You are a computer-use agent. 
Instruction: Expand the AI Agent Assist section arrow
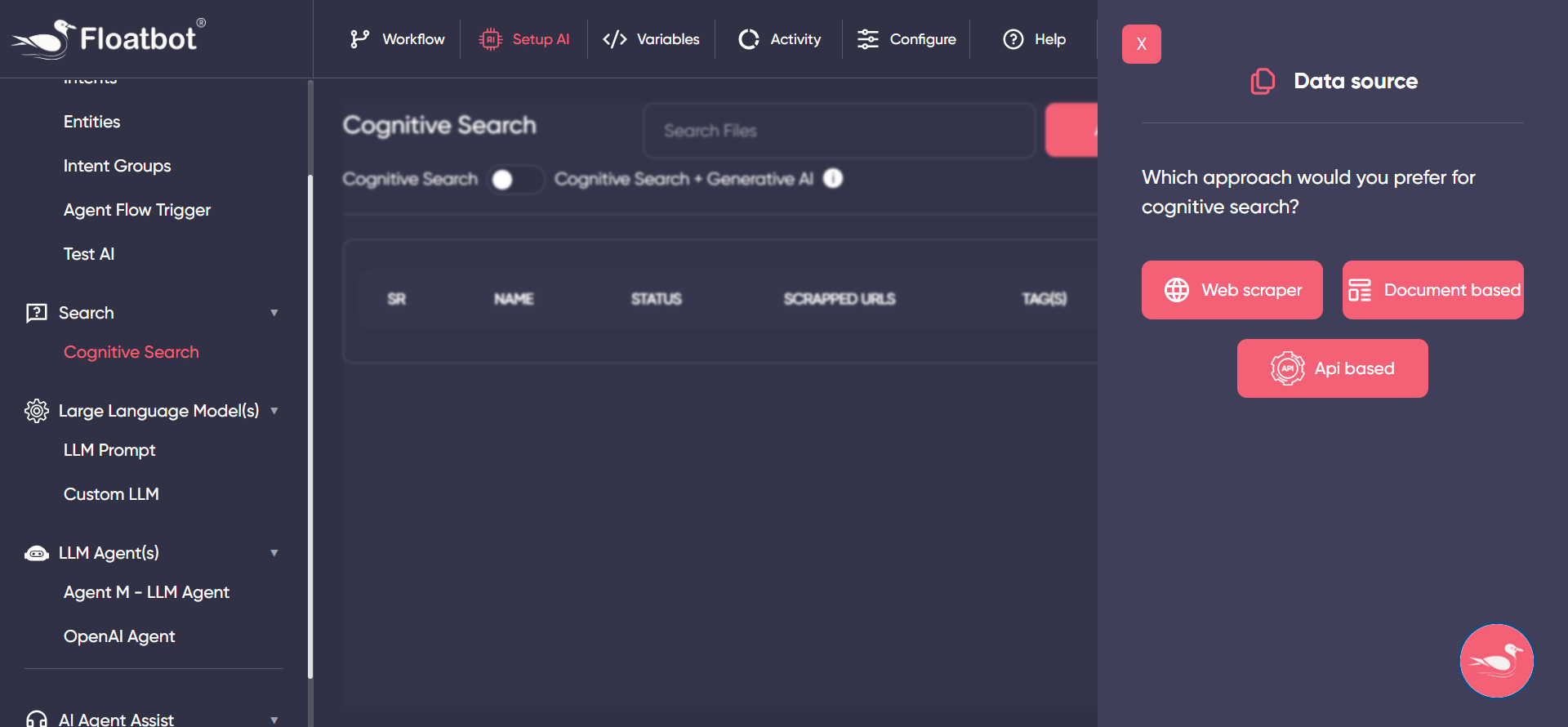click(274, 720)
